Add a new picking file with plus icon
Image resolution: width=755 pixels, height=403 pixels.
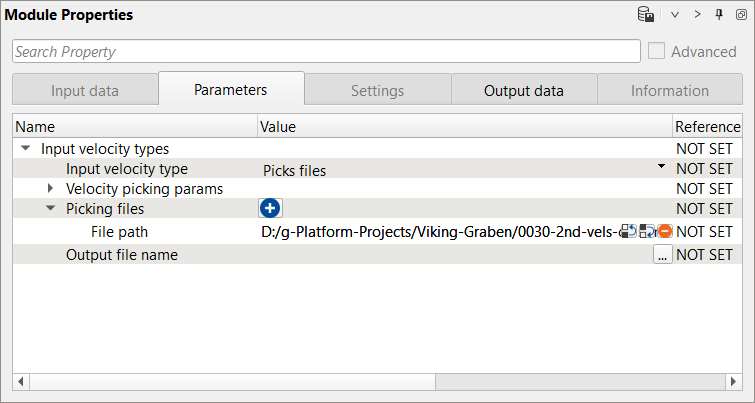(x=270, y=208)
